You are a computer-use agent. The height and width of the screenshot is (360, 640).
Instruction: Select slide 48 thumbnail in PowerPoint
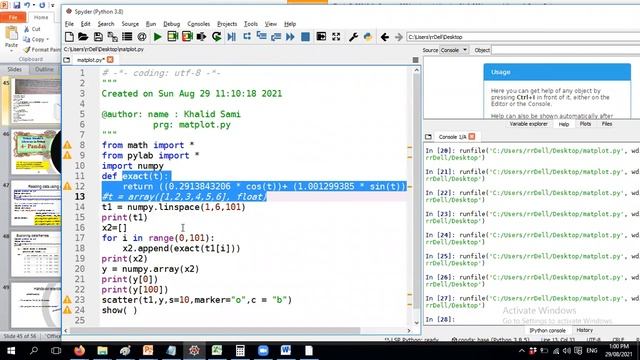click(36, 254)
